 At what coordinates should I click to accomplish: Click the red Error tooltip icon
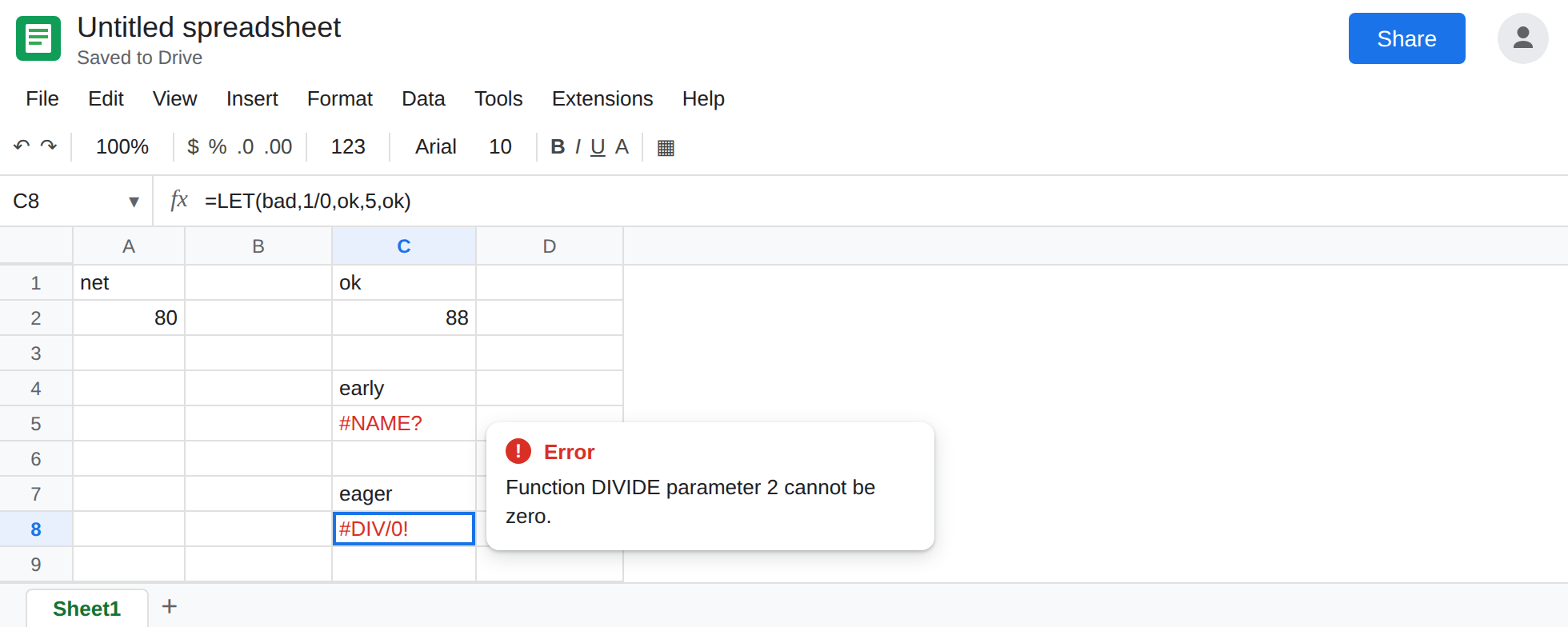(518, 451)
